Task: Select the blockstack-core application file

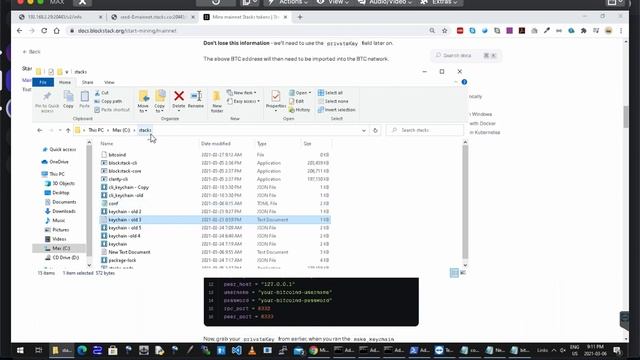Action: [x=215, y=171]
